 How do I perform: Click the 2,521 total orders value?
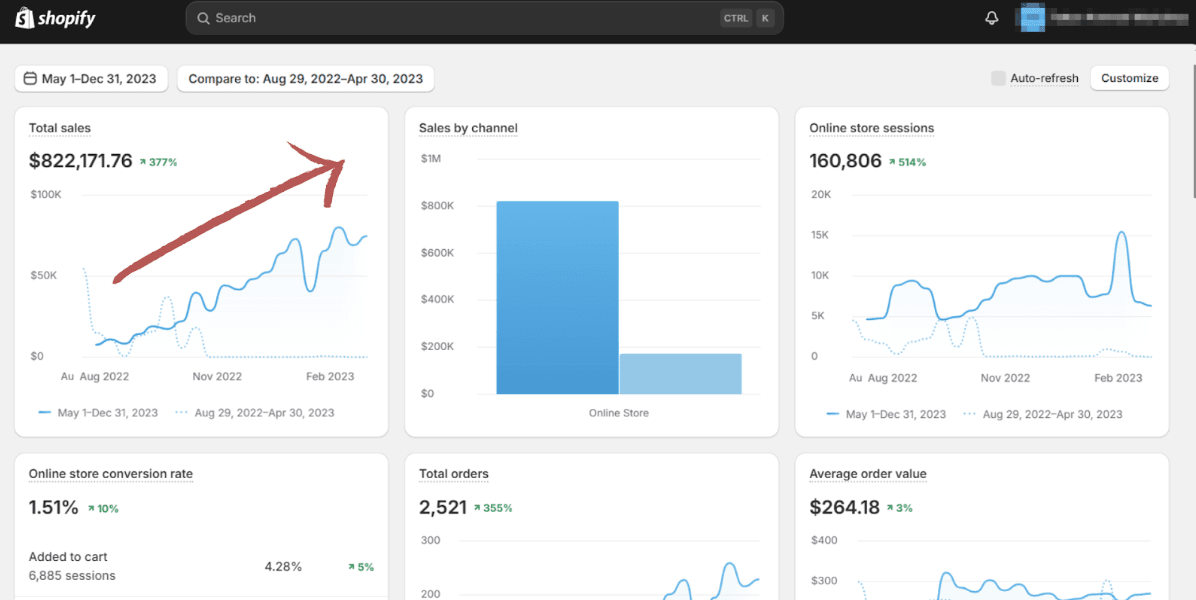[442, 508]
